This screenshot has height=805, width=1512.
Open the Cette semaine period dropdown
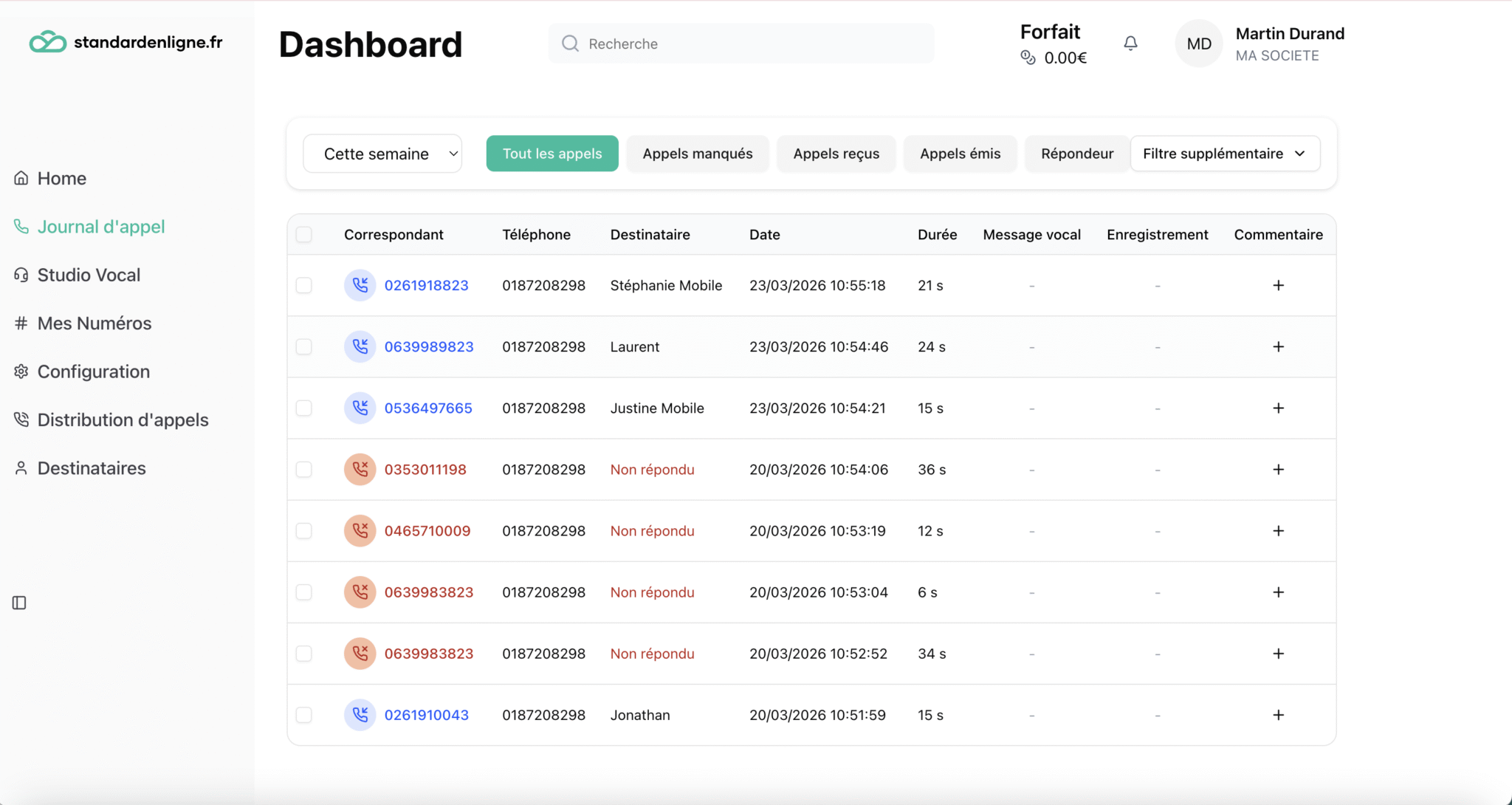point(382,154)
